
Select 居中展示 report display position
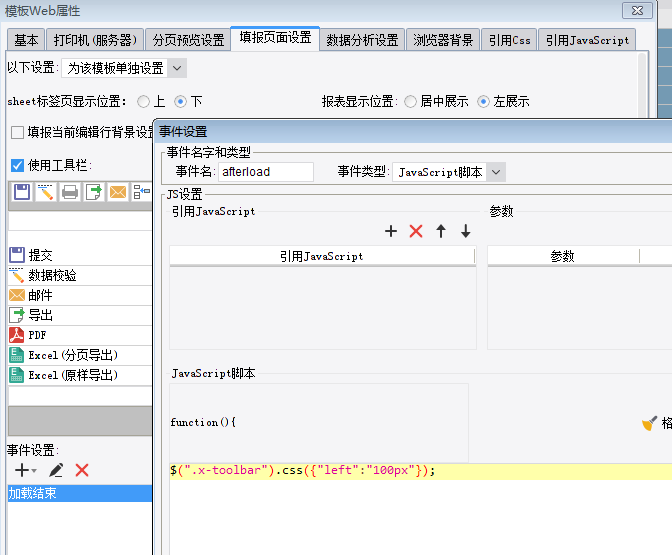[410, 102]
